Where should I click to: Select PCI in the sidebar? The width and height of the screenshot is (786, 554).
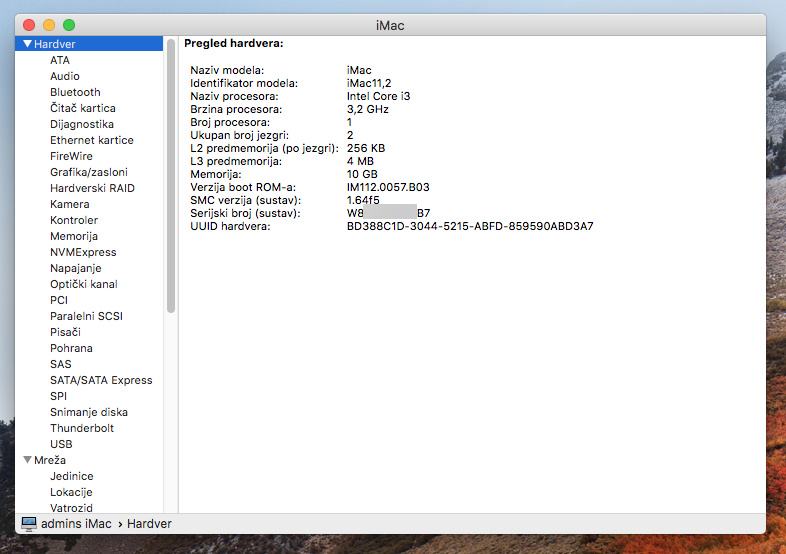click(59, 300)
